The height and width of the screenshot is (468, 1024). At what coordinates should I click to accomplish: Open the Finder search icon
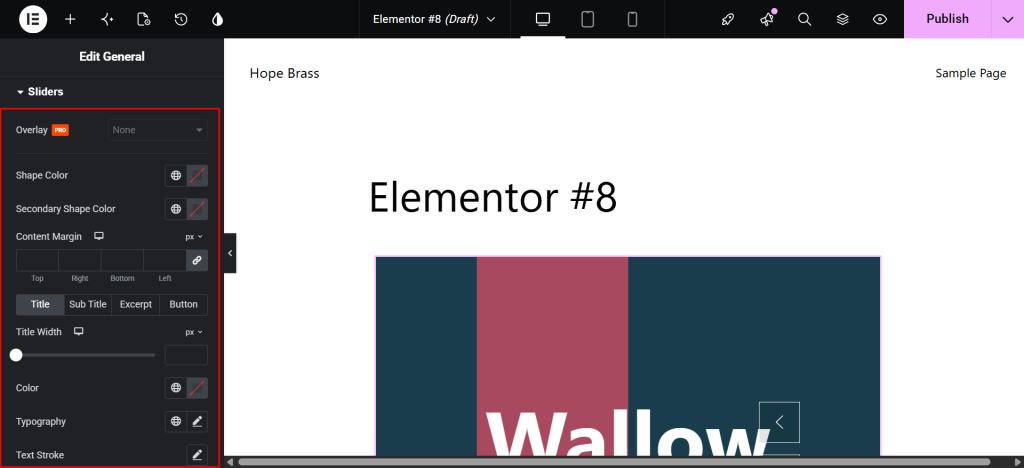click(805, 20)
